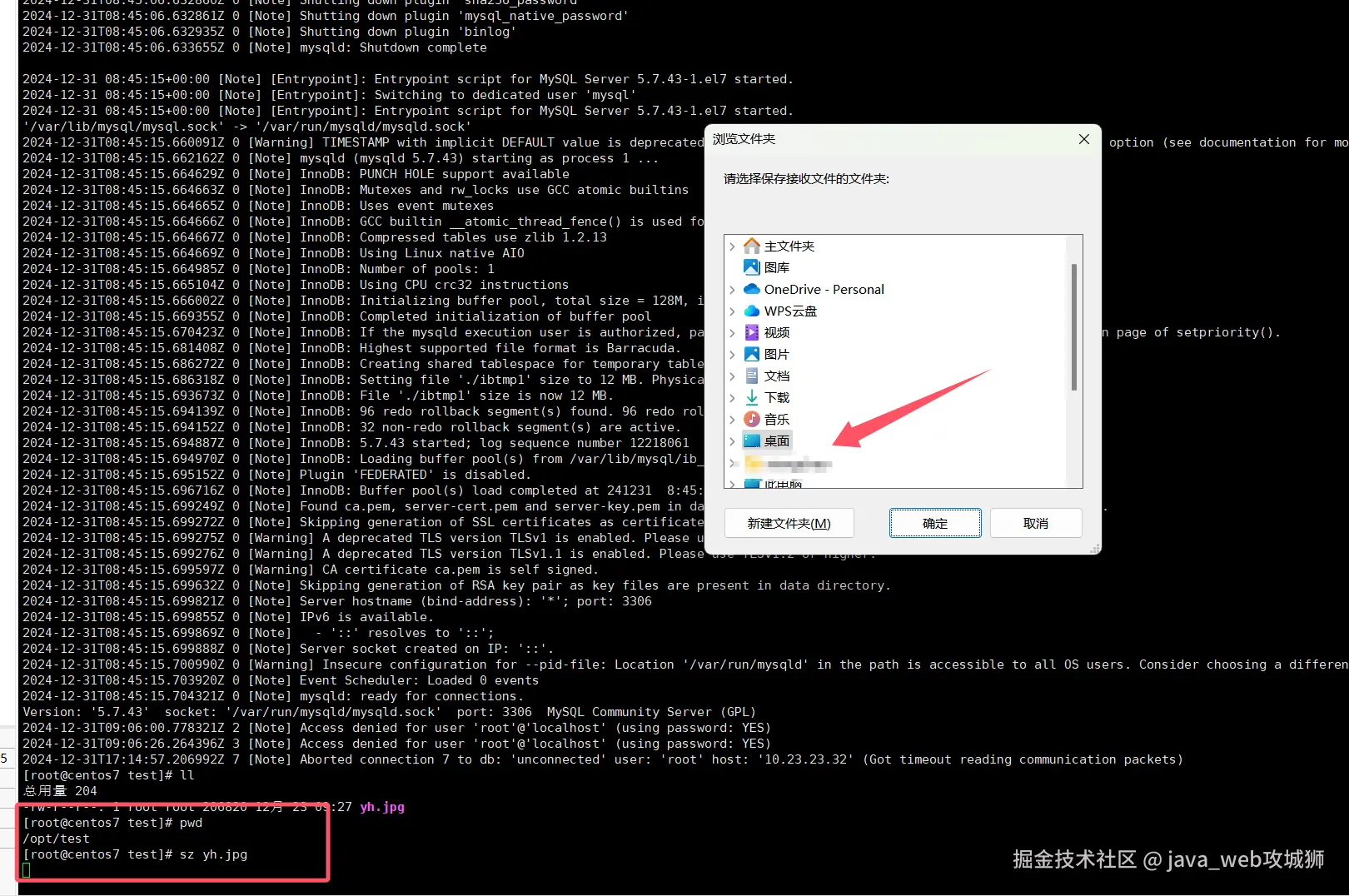Expand the 音乐 folder node
The height and width of the screenshot is (896, 1349).
[x=733, y=419]
